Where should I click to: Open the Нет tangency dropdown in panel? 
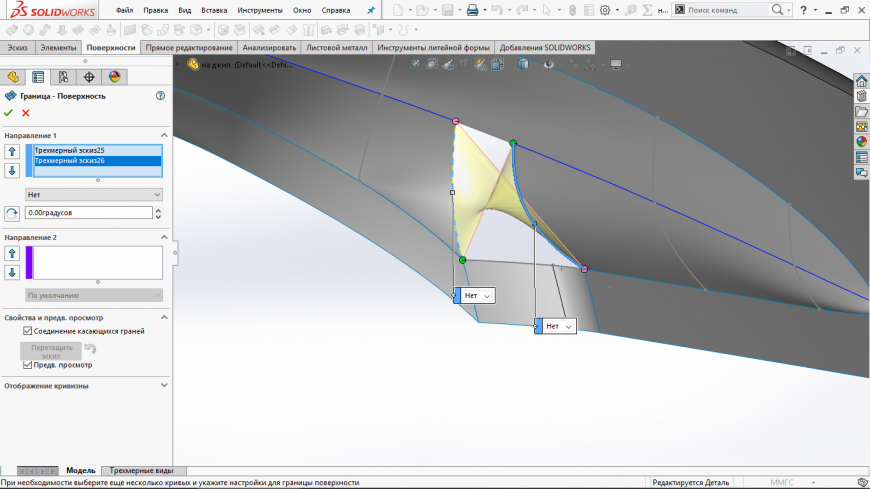94,195
